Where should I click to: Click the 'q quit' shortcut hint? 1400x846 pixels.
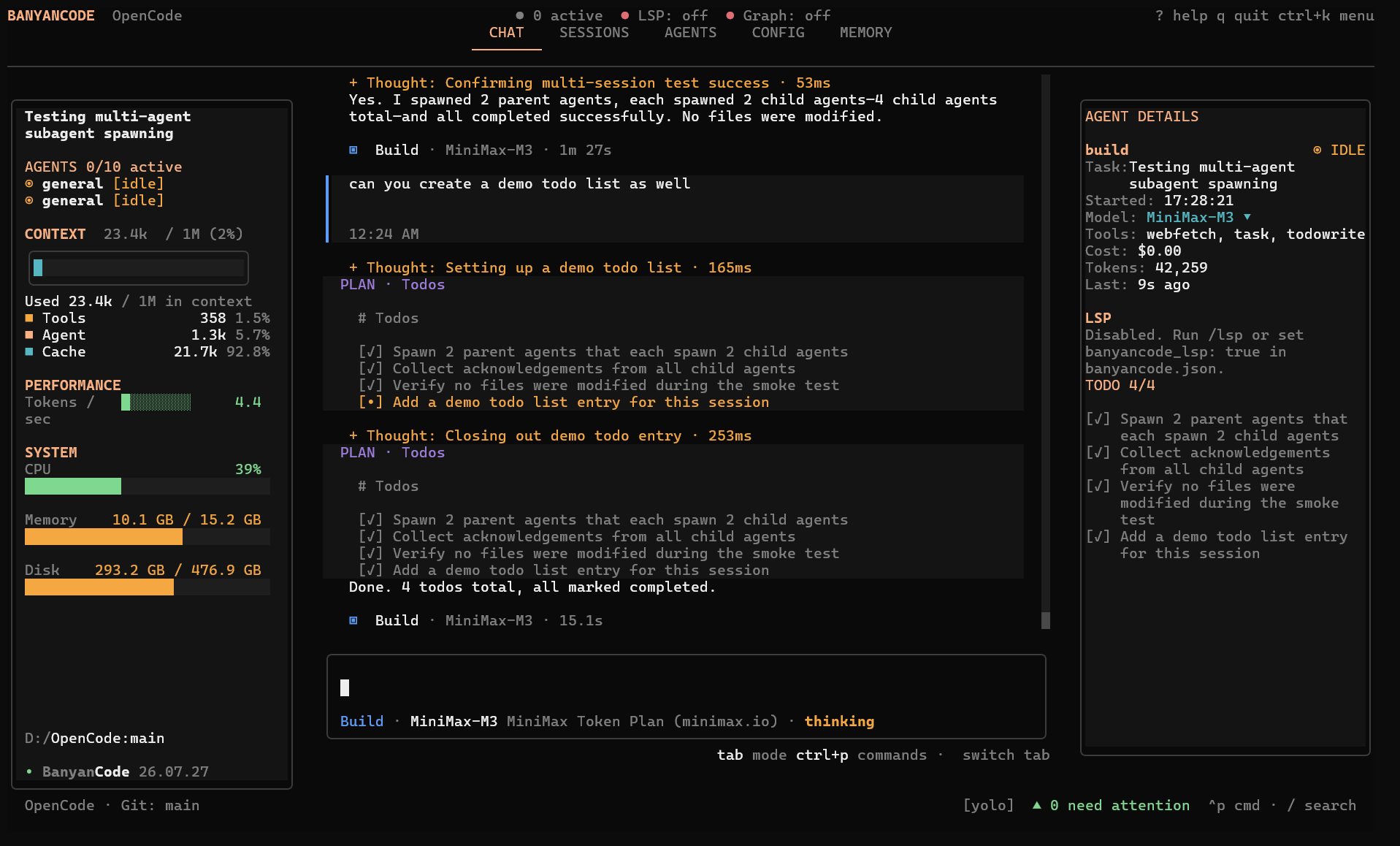pyautogui.click(x=1242, y=15)
